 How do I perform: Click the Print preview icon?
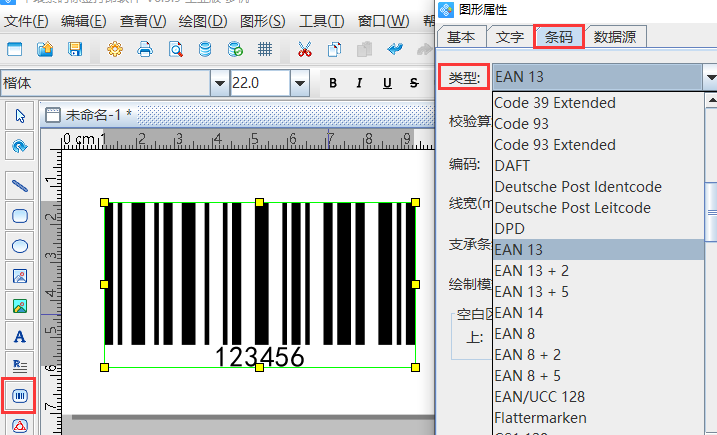[x=176, y=49]
